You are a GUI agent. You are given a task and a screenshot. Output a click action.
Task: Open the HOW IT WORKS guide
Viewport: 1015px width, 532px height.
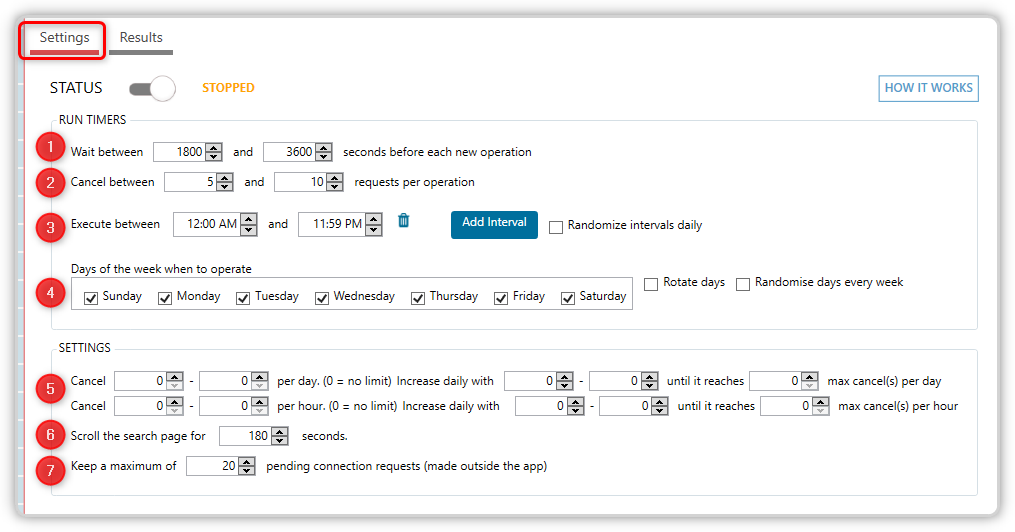pos(928,88)
